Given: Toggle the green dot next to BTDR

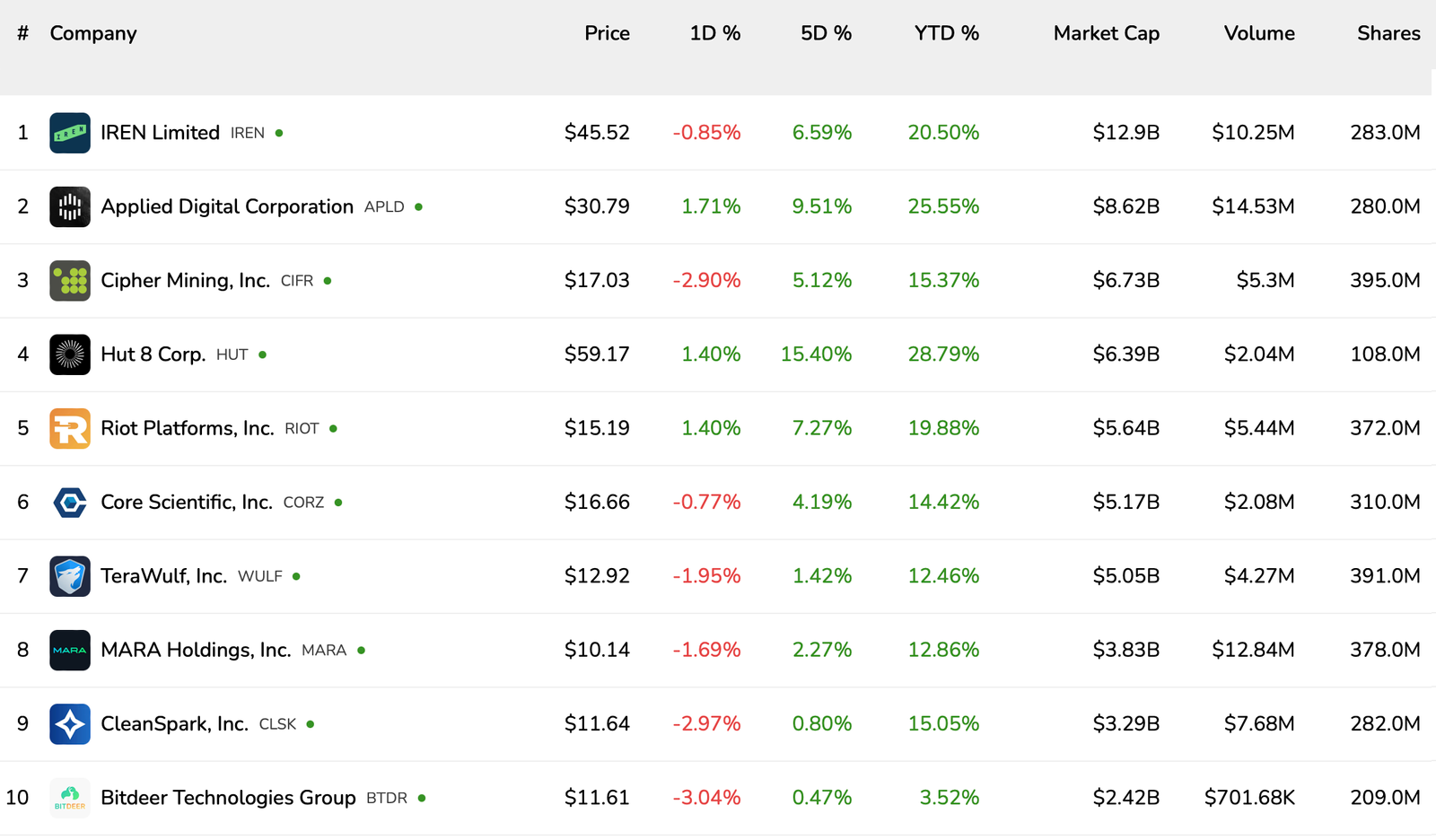Looking at the screenshot, I should 422,797.
